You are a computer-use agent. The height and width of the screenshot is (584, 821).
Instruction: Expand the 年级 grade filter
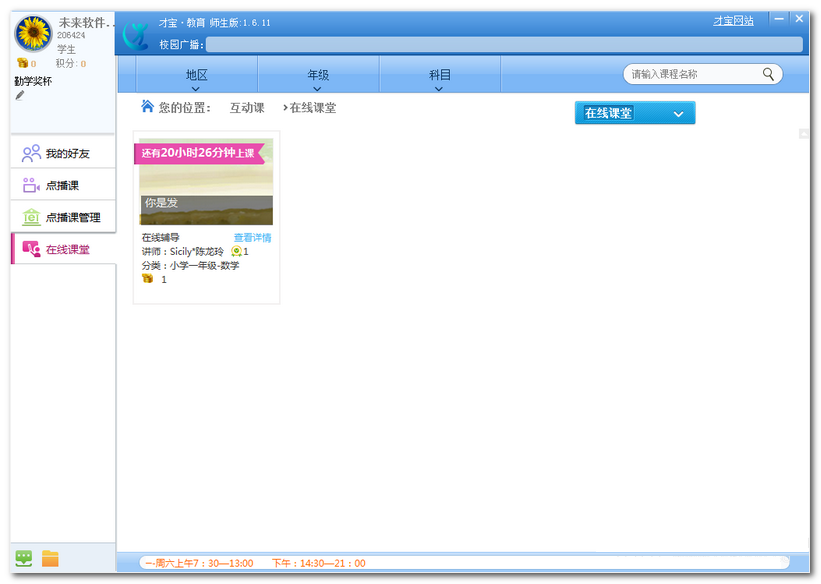tap(318, 75)
